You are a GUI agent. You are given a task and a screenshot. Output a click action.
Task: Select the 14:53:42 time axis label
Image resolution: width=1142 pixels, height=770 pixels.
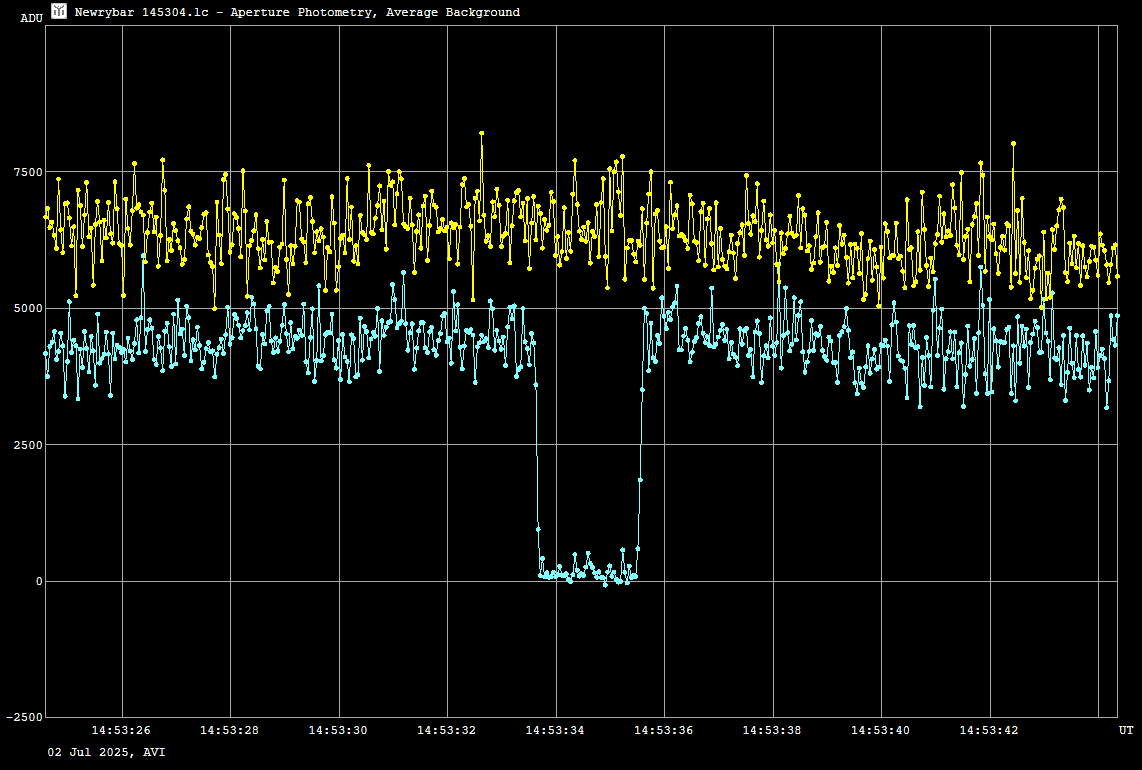coord(990,730)
